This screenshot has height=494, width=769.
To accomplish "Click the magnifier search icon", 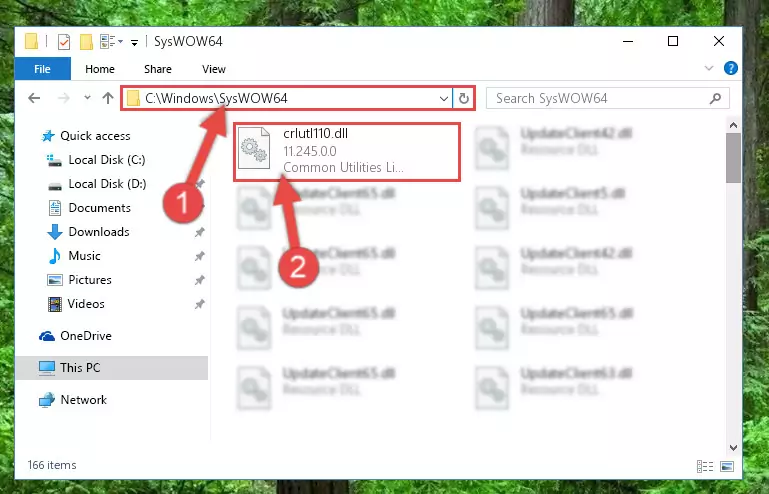I will pyautogui.click(x=715, y=99).
